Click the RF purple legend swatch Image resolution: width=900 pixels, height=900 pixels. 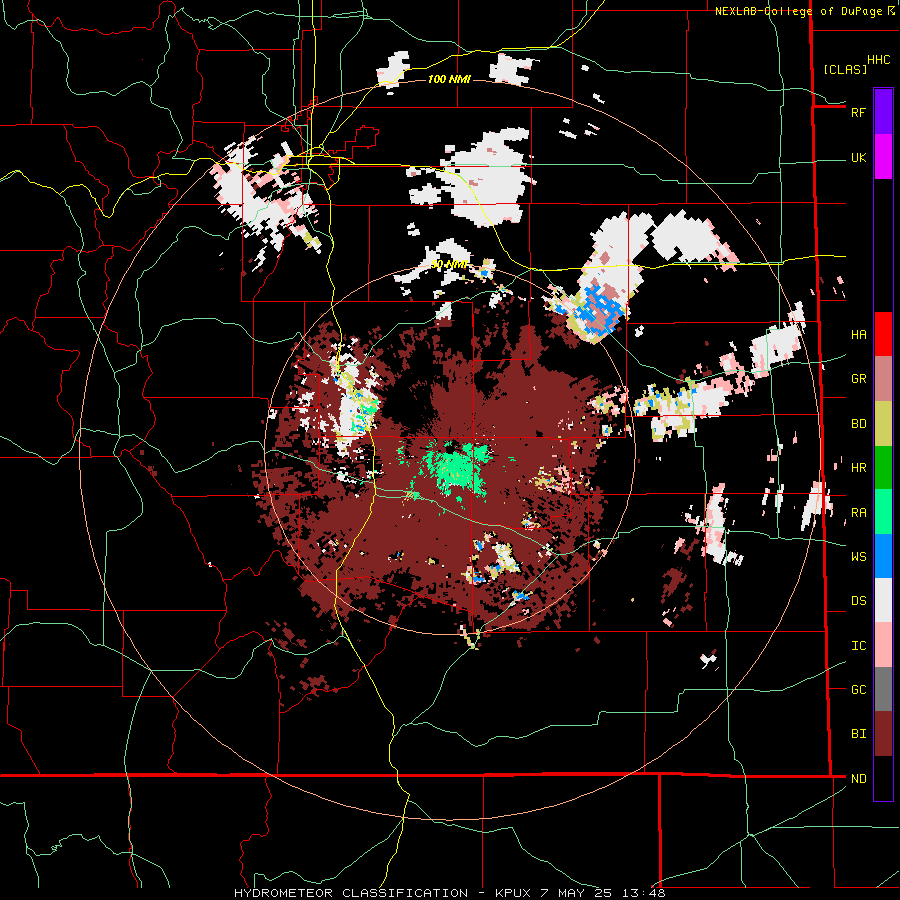(x=883, y=112)
